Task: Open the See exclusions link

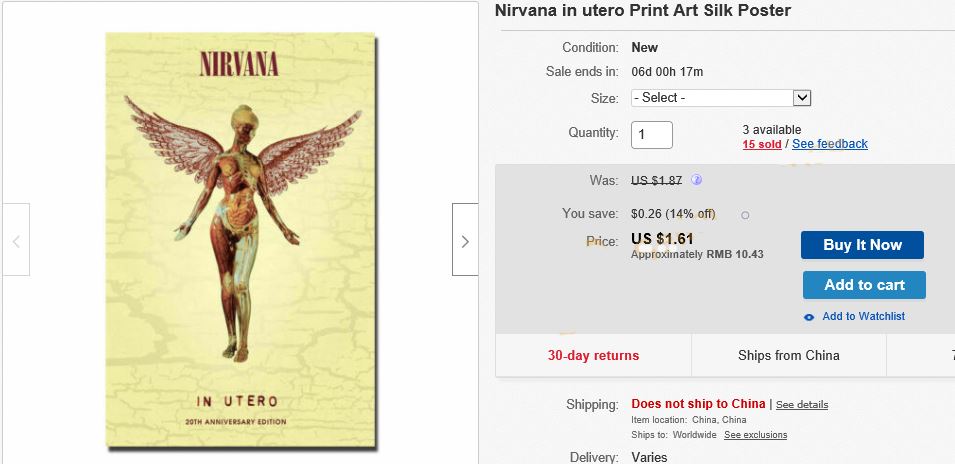Action: (755, 435)
